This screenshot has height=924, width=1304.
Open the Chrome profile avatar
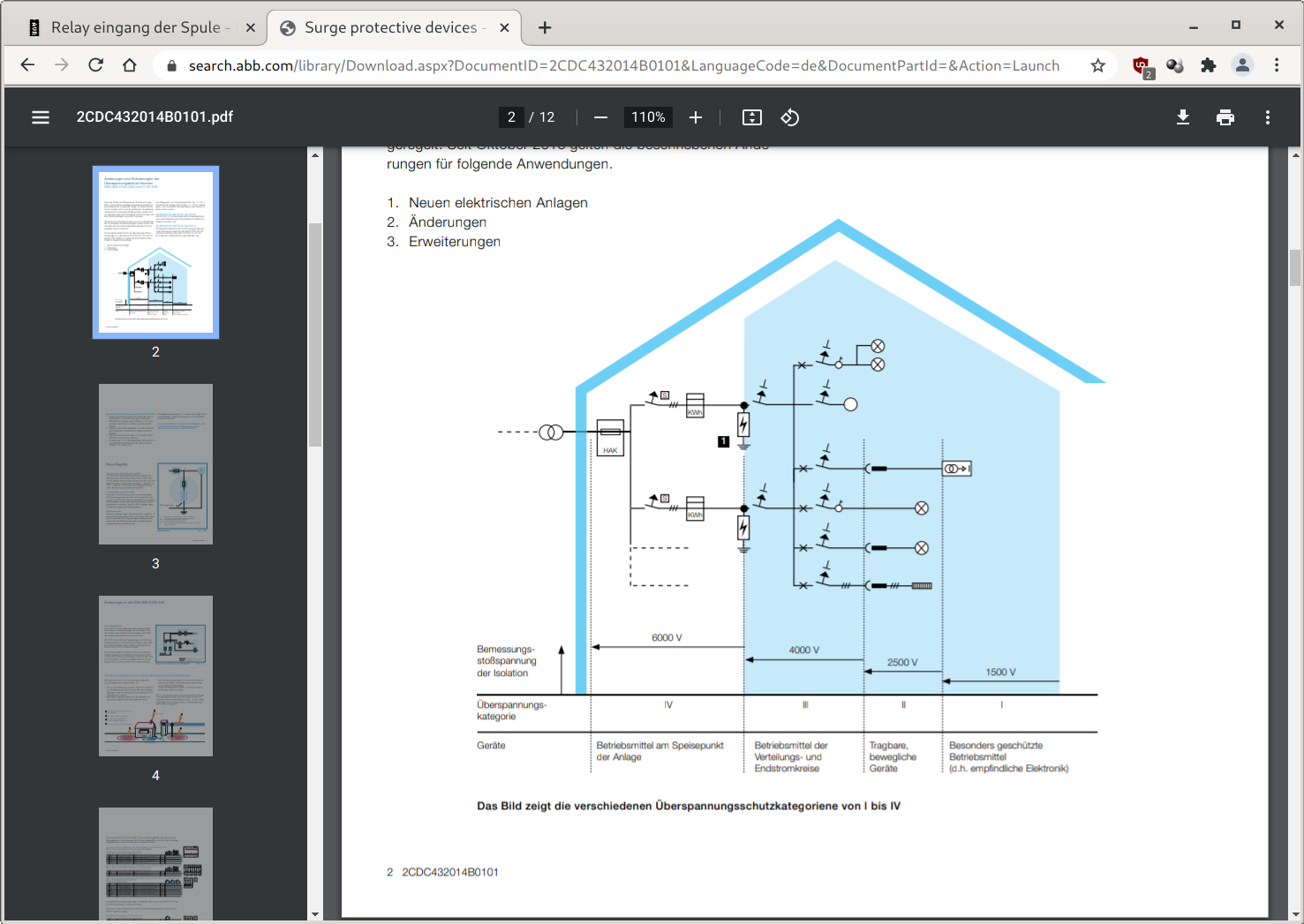[x=1242, y=65]
